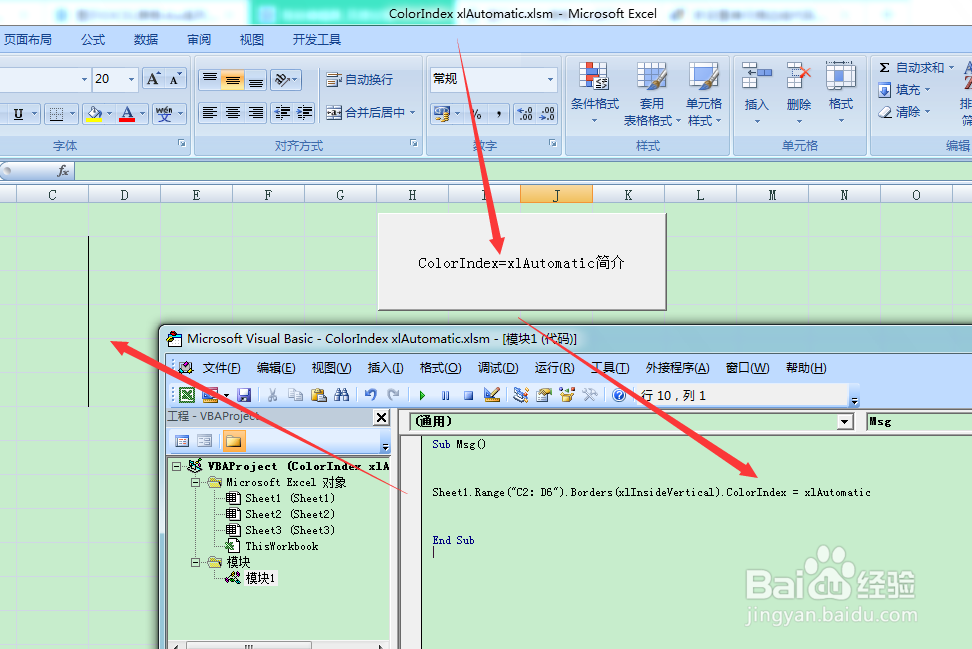The height and width of the screenshot is (649, 972).
Task: Open Find with the binoculars icon
Action: coord(342,394)
